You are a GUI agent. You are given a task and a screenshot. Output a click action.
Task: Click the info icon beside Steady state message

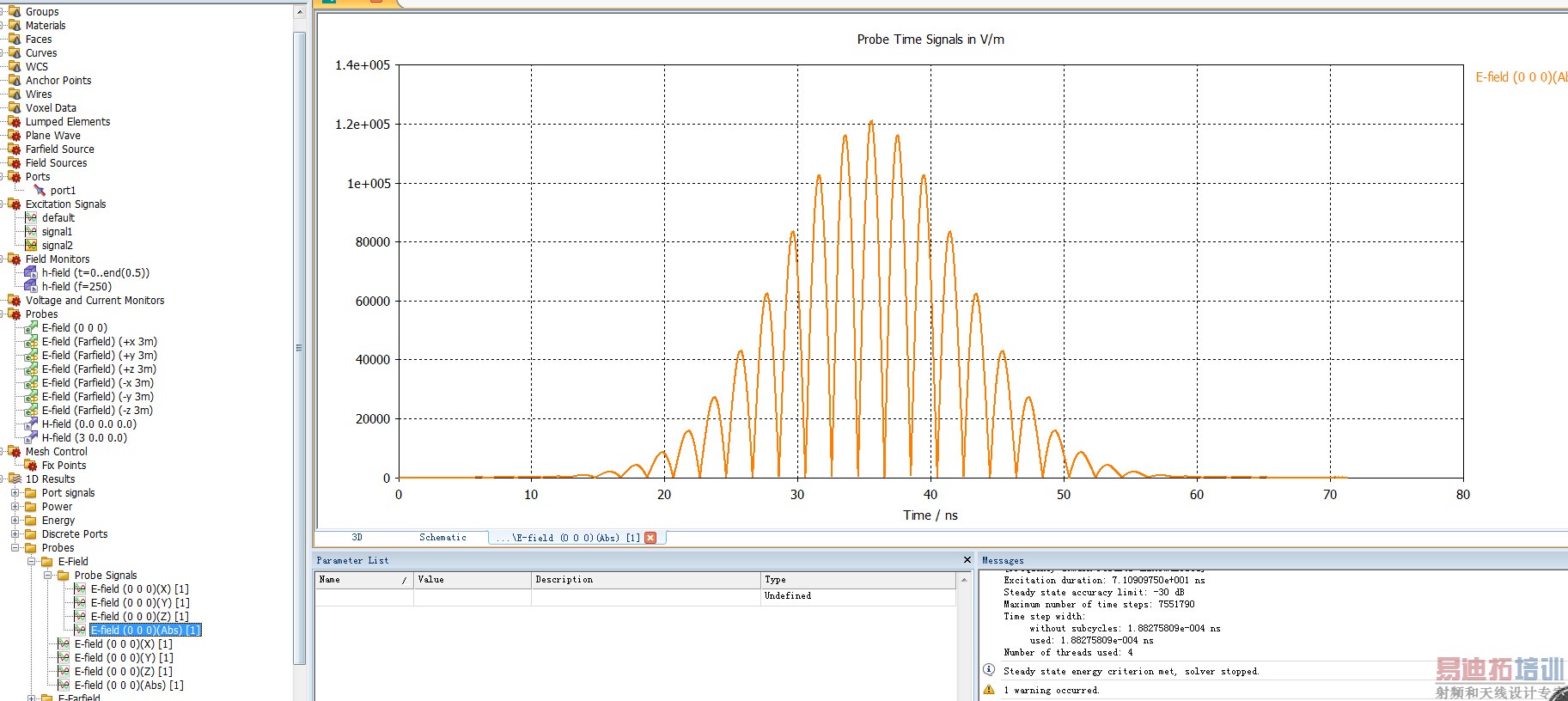tap(989, 670)
